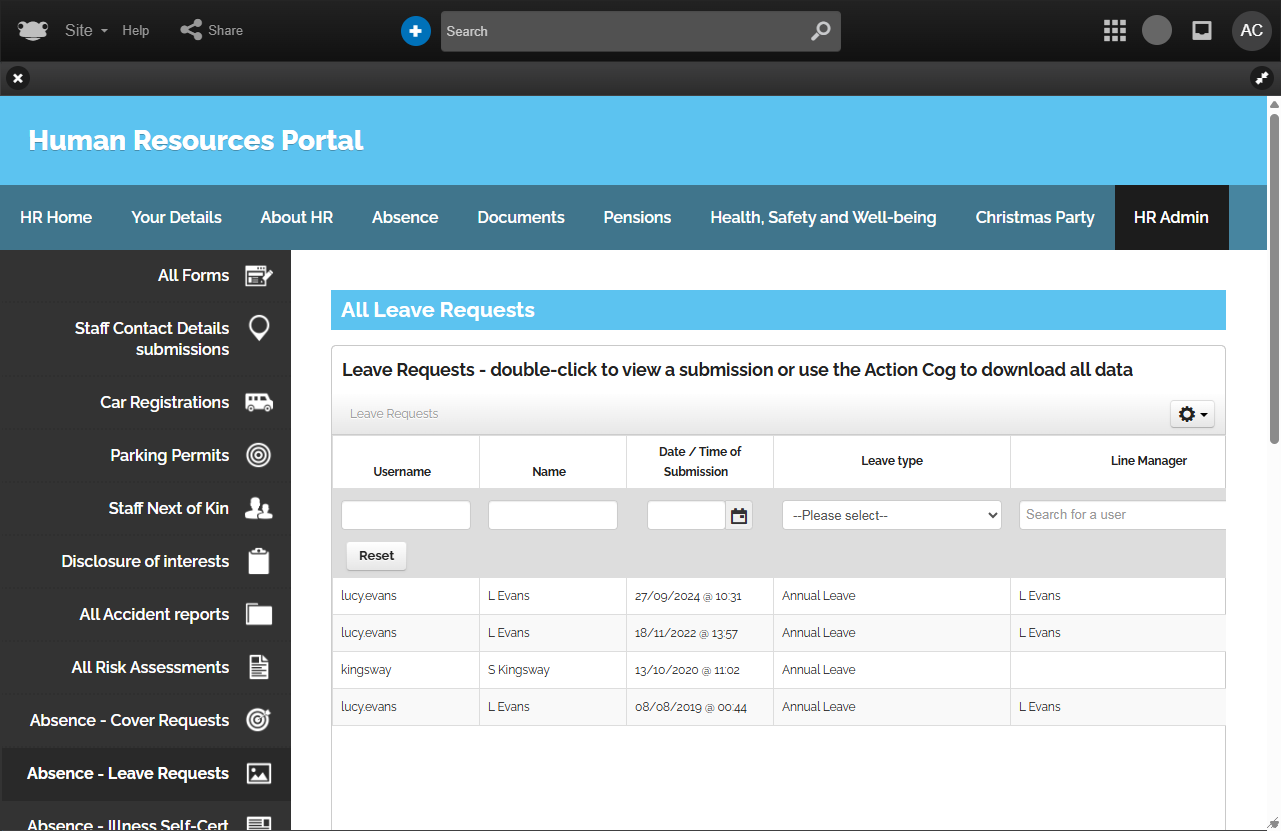Click the Username filter input field

point(405,516)
